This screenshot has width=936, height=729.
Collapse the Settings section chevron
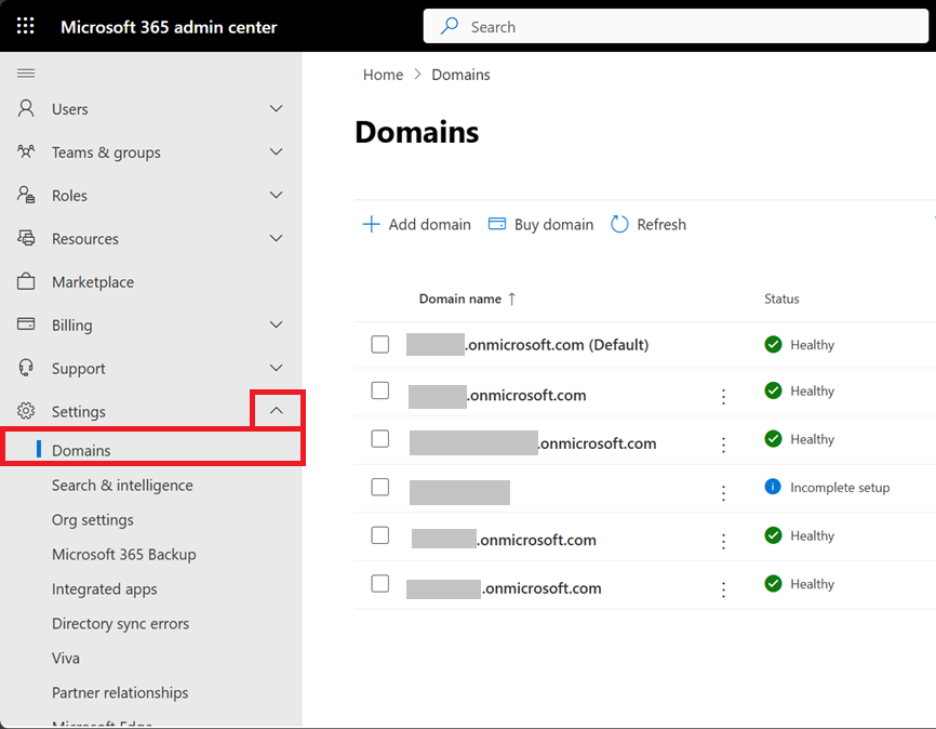pos(276,410)
